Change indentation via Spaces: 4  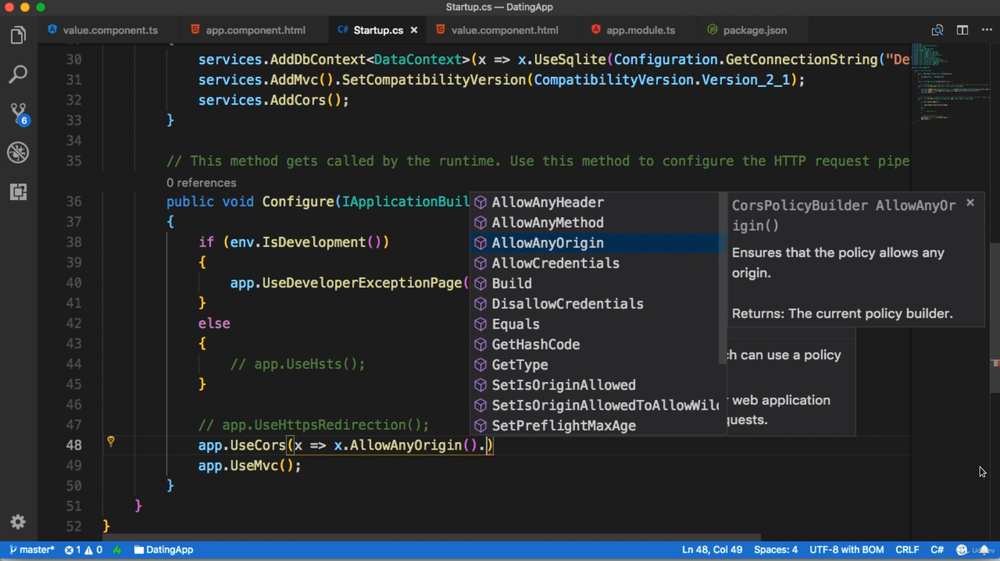coord(776,550)
